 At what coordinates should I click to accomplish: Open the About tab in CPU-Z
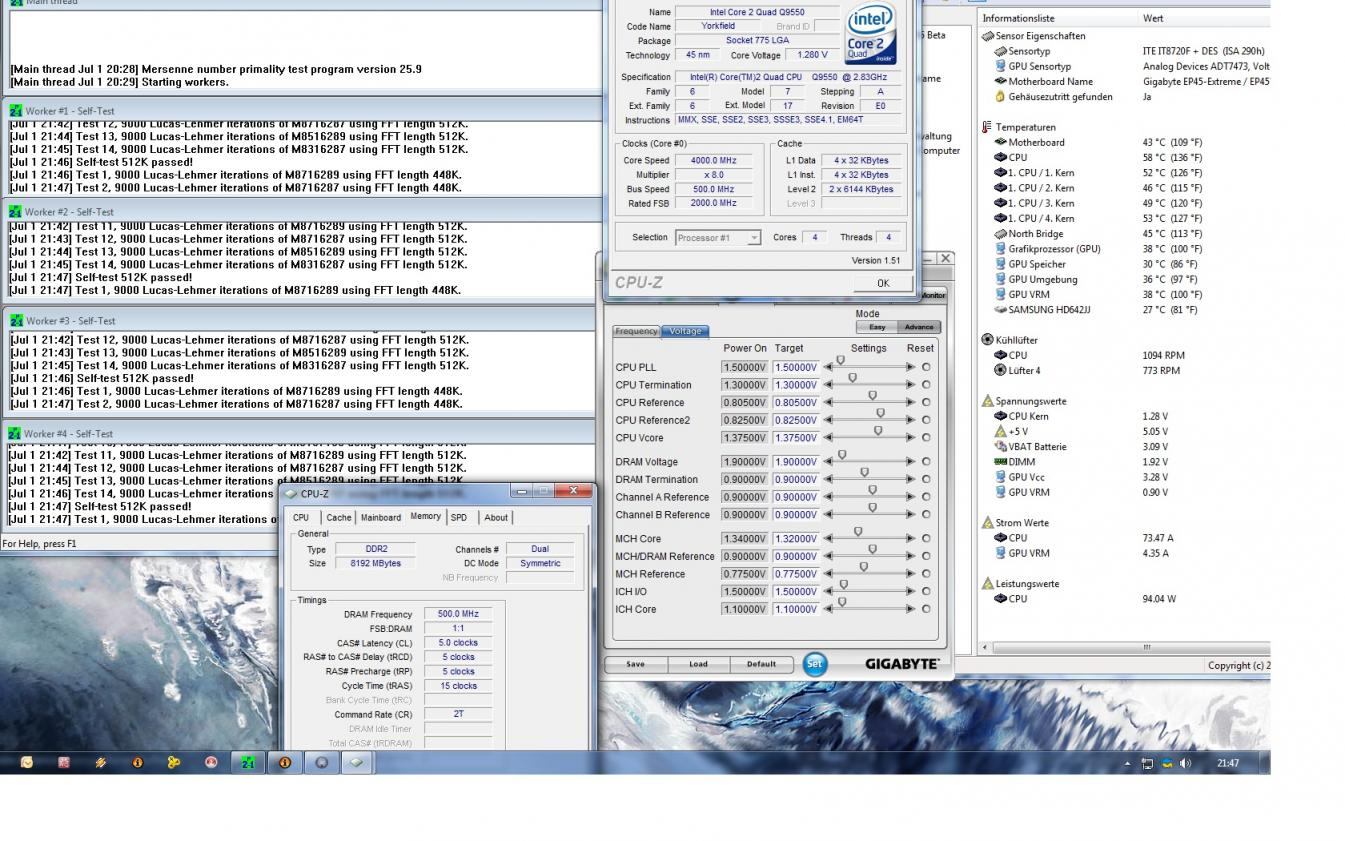click(496, 518)
